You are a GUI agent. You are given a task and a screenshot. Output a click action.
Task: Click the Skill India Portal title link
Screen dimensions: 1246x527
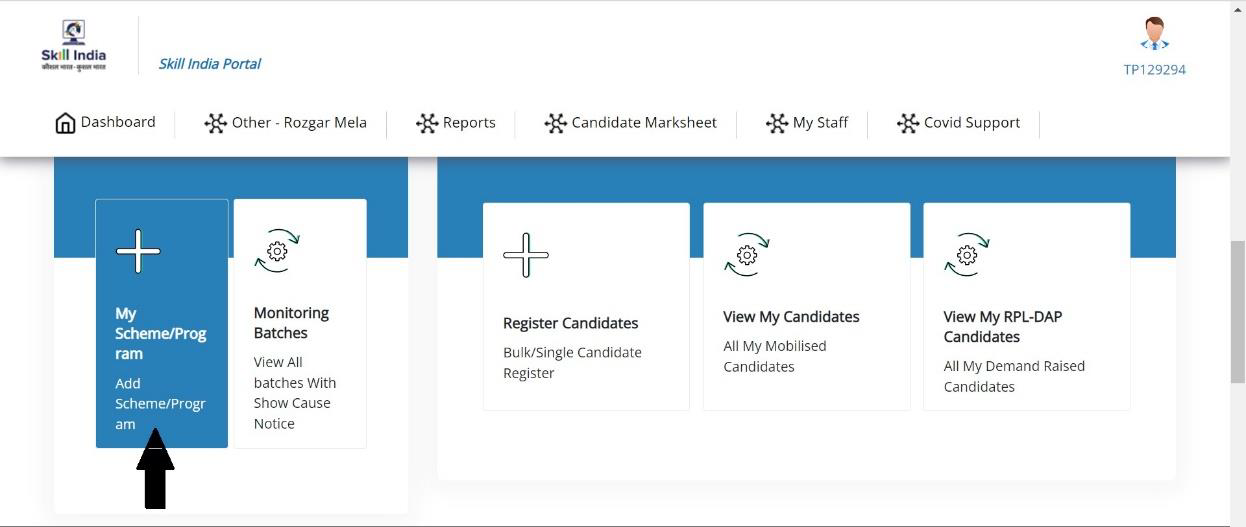pyautogui.click(x=210, y=64)
